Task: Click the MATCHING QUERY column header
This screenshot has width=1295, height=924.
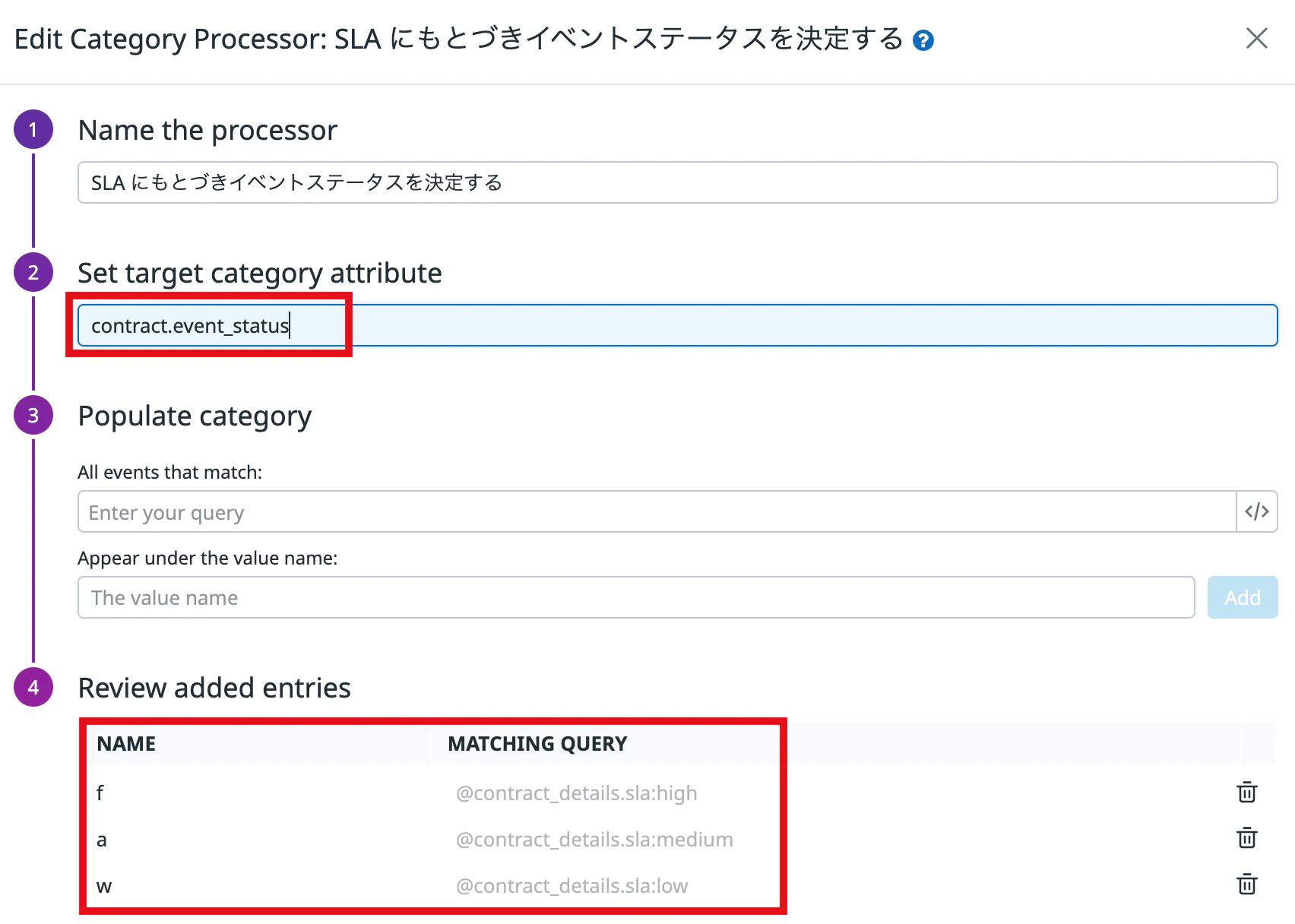Action: (x=537, y=744)
